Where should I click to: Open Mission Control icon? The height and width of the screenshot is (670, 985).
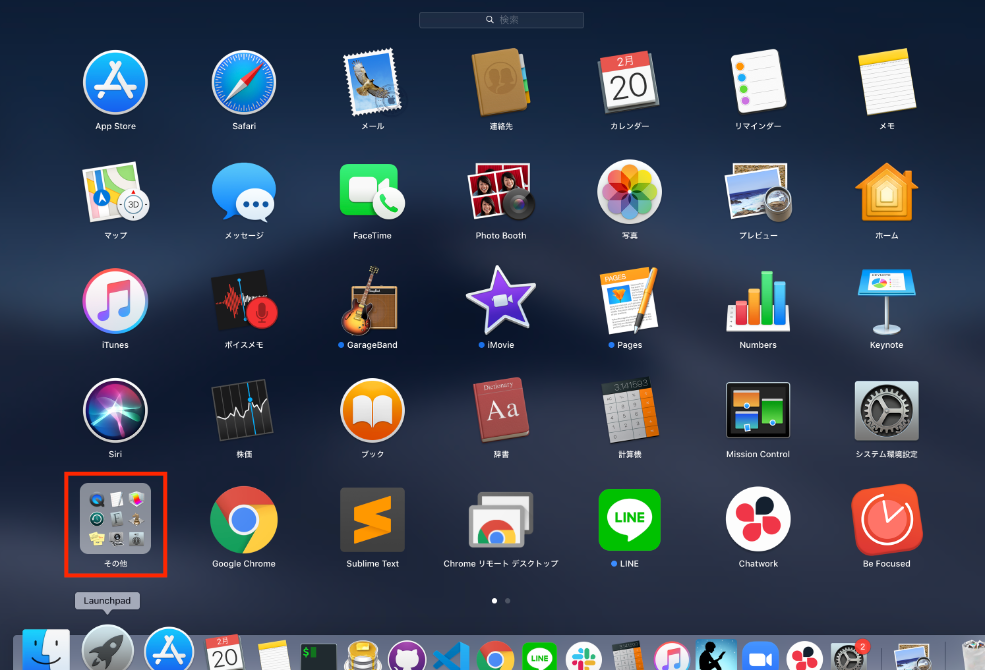coord(758,410)
